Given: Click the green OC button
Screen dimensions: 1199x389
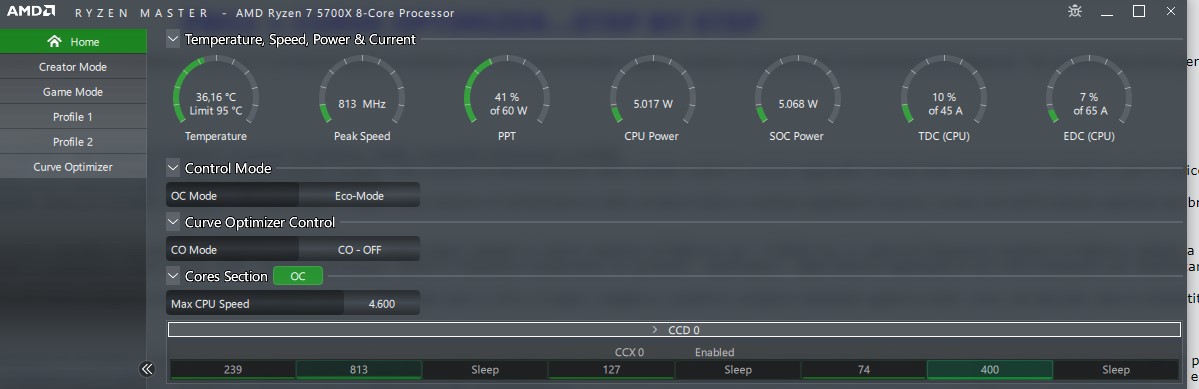Looking at the screenshot, I should click(297, 276).
